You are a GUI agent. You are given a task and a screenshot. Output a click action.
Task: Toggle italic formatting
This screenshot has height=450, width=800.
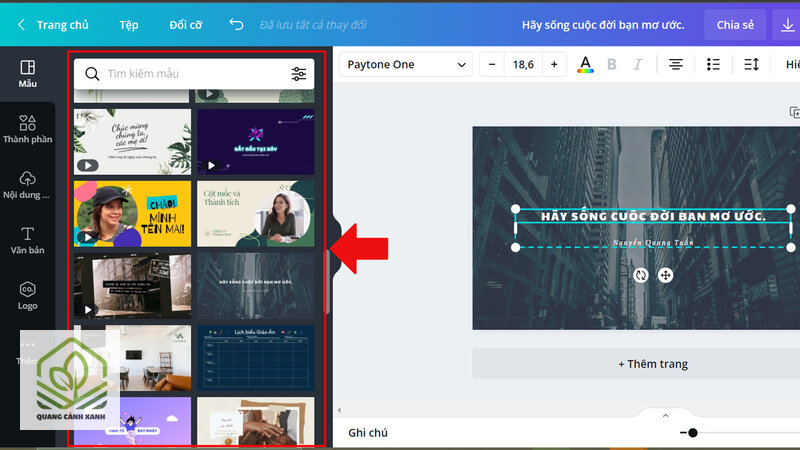point(638,64)
